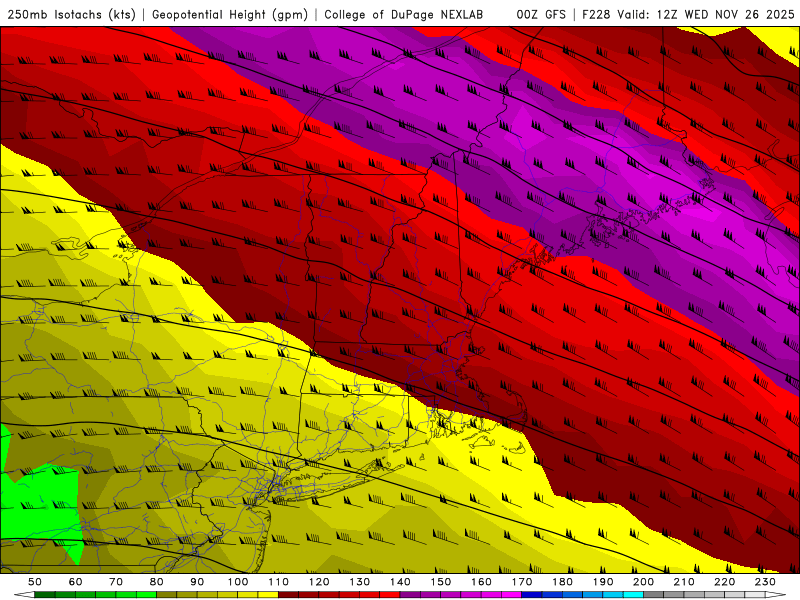Click the '80' label on color scale

pyautogui.click(x=157, y=582)
